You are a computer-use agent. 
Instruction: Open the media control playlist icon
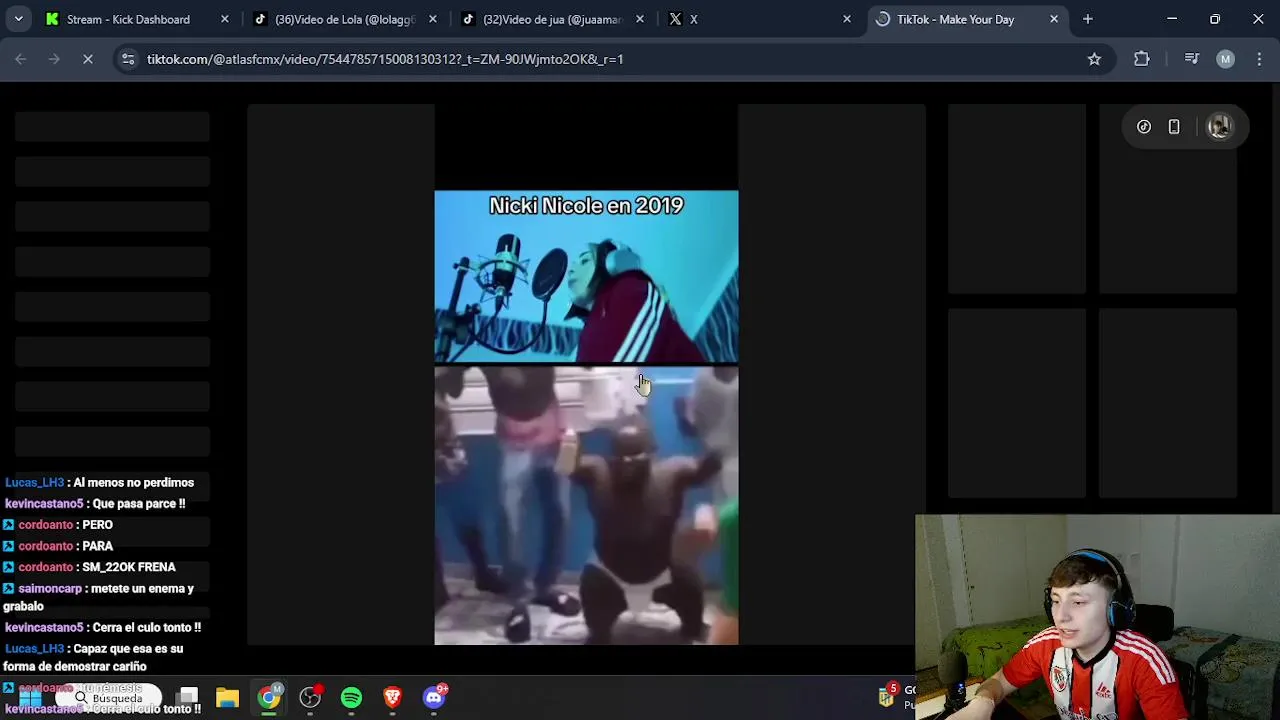coord(1191,59)
